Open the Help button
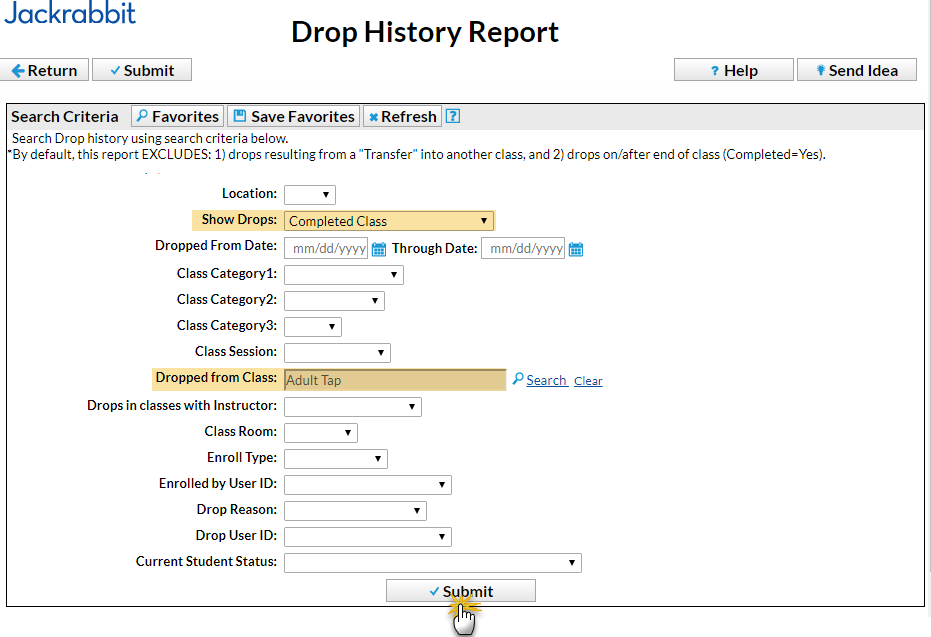This screenshot has width=931, height=637. pyautogui.click(x=734, y=70)
